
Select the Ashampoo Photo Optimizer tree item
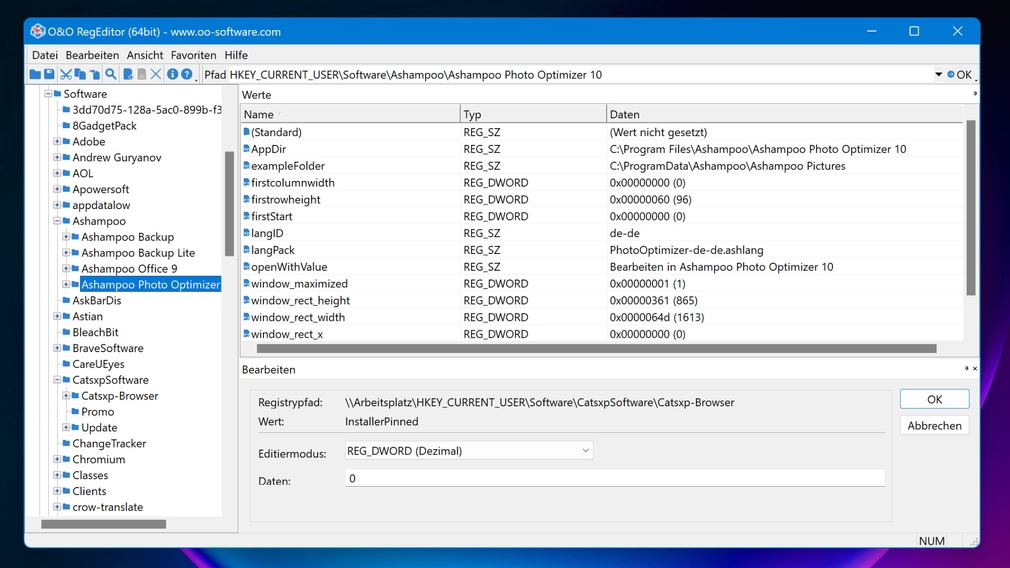[x=150, y=285]
